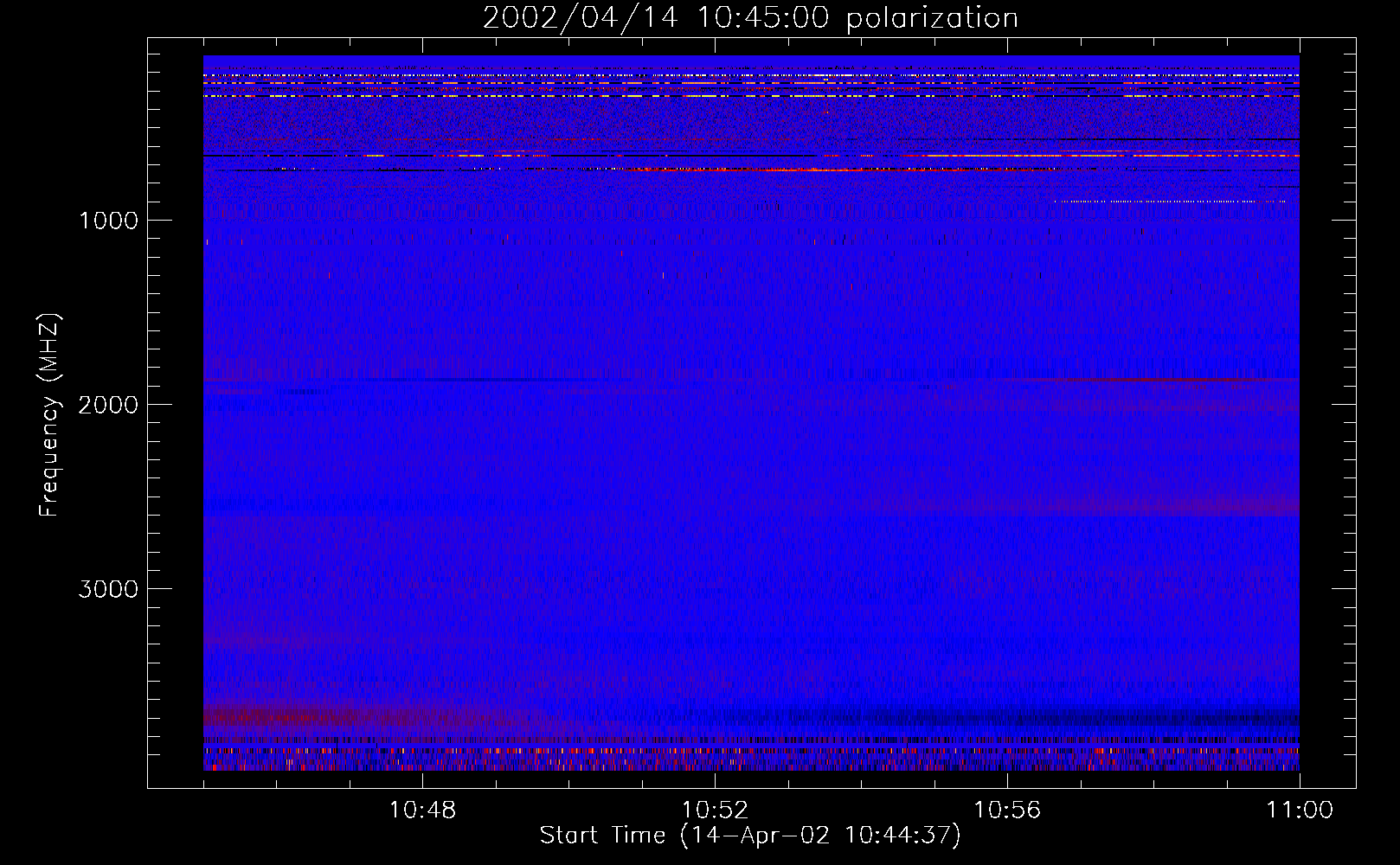This screenshot has height=865, width=1400.
Task: Click the 10:52 time tick label
Action: [x=715, y=811]
